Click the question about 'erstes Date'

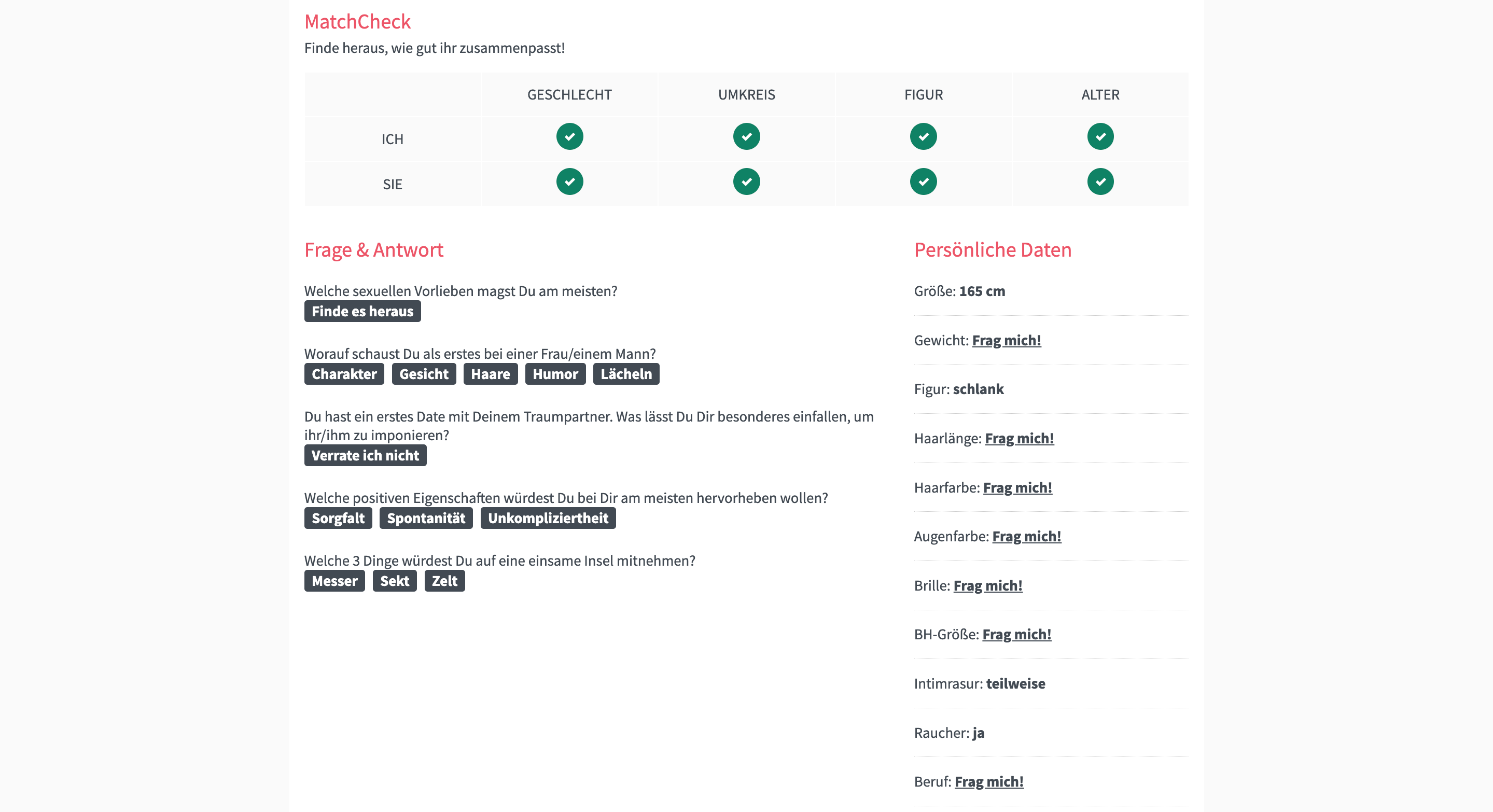[x=589, y=425]
